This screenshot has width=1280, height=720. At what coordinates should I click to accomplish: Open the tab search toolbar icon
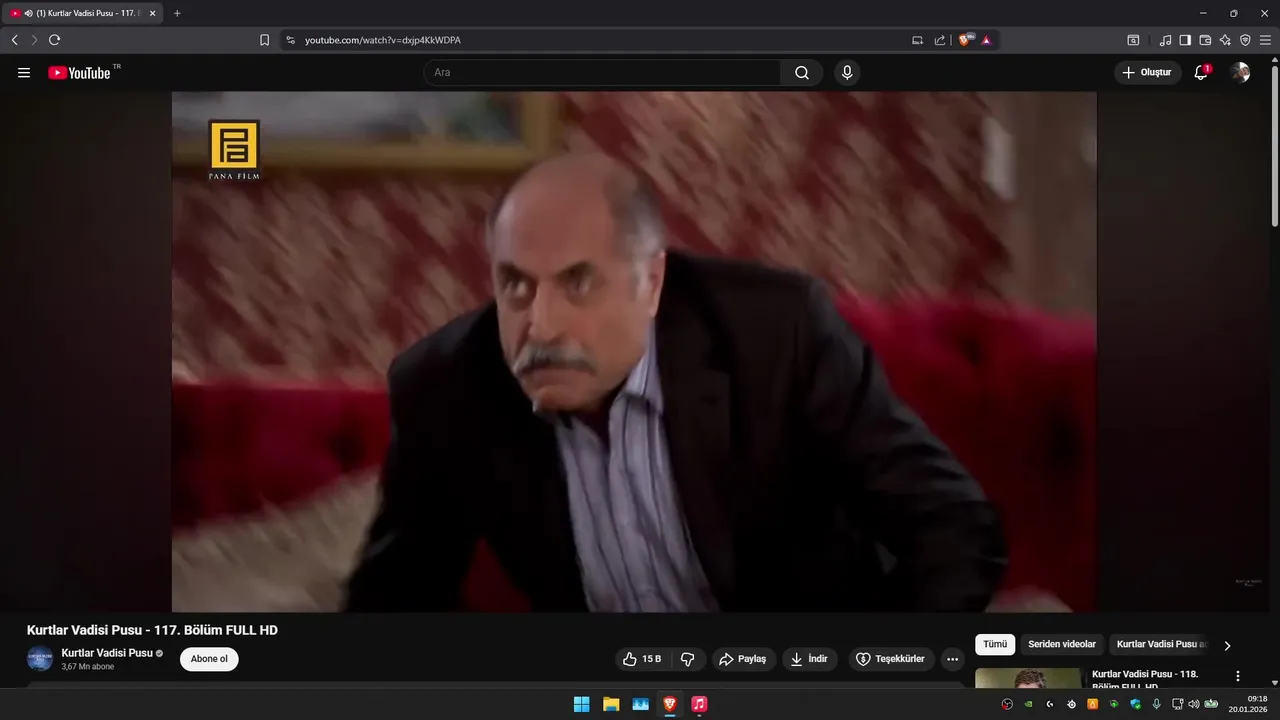pyautogui.click(x=1133, y=40)
